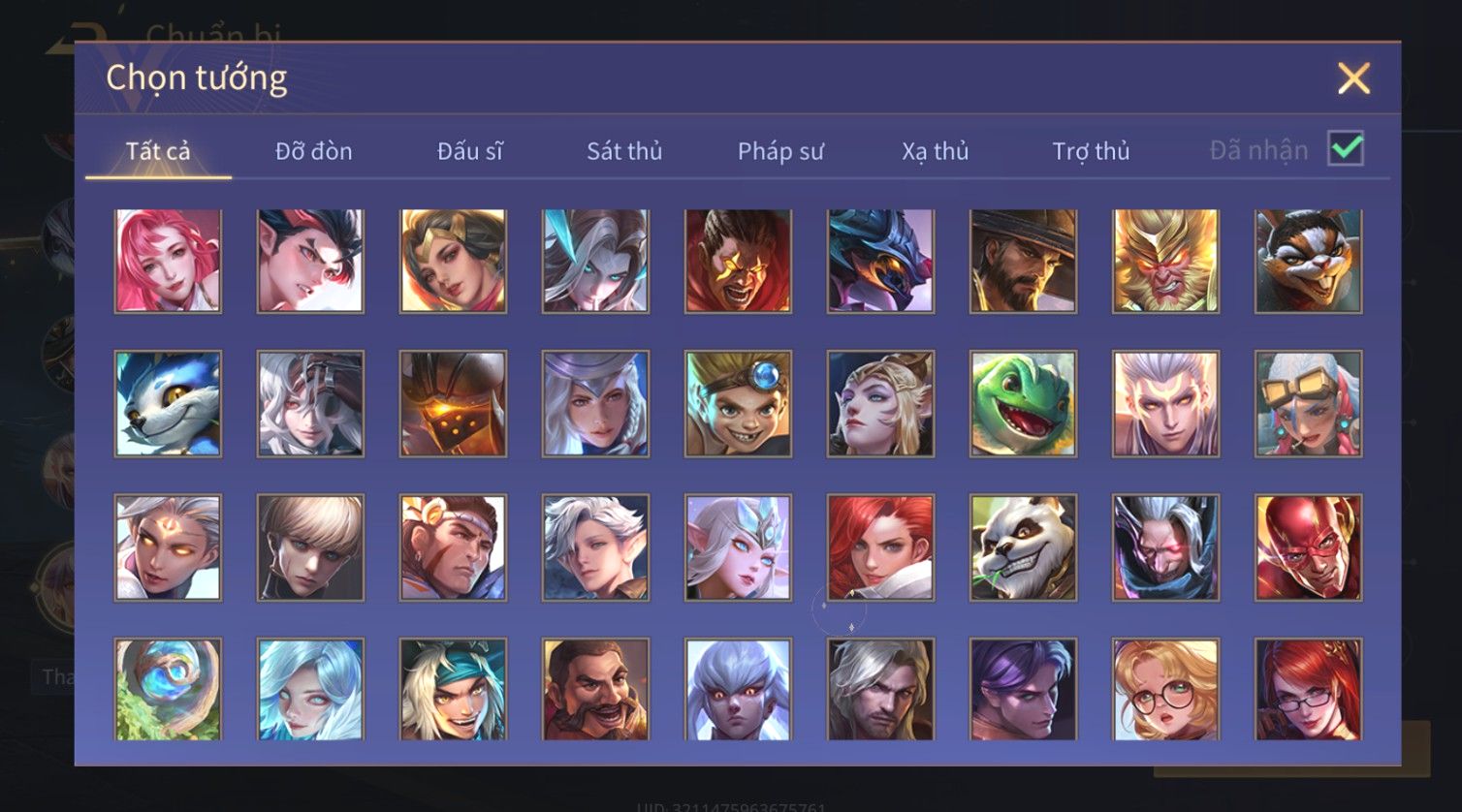
Task: Close the Chọn tướng dialog
Action: (x=1353, y=78)
